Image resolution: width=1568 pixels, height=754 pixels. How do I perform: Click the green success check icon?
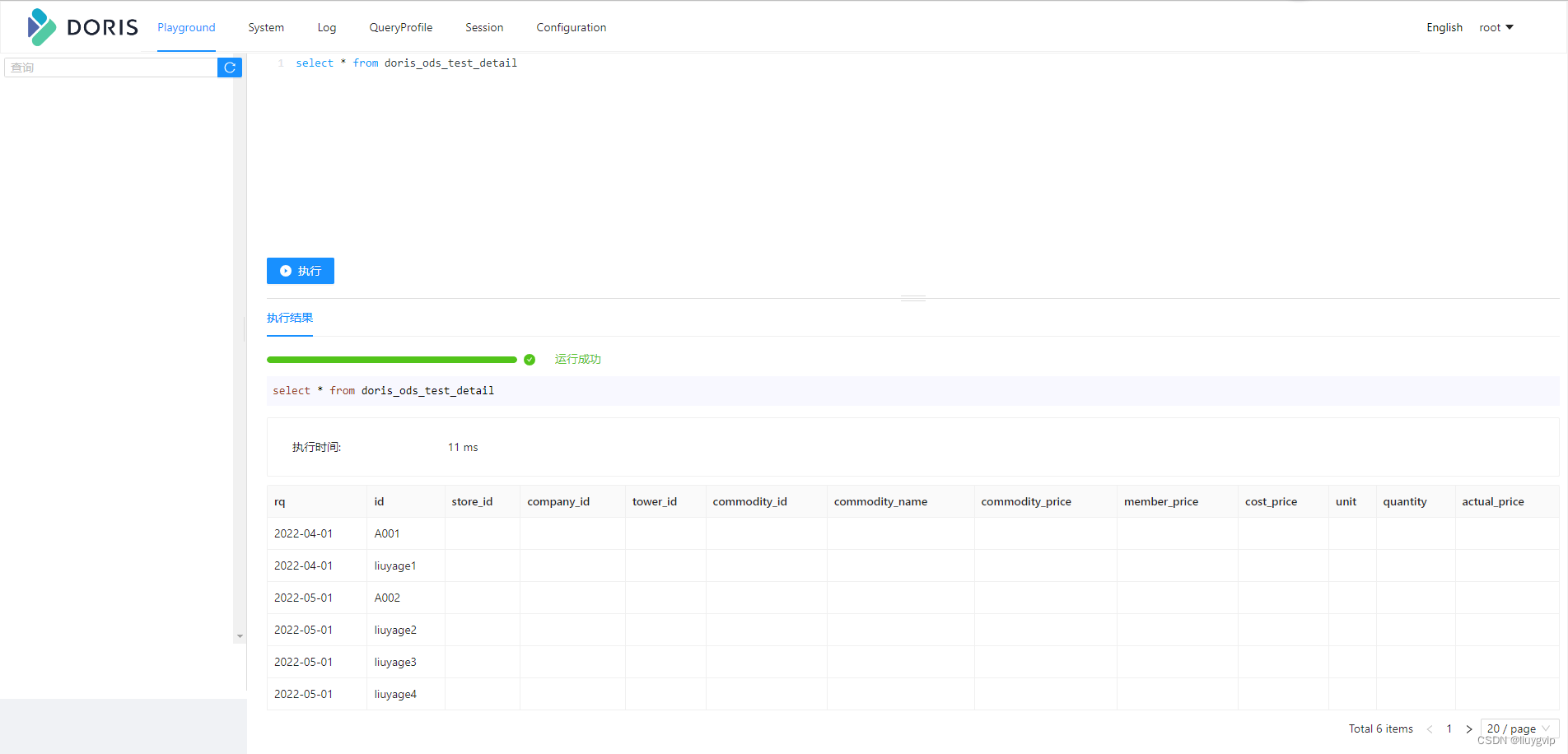530,360
